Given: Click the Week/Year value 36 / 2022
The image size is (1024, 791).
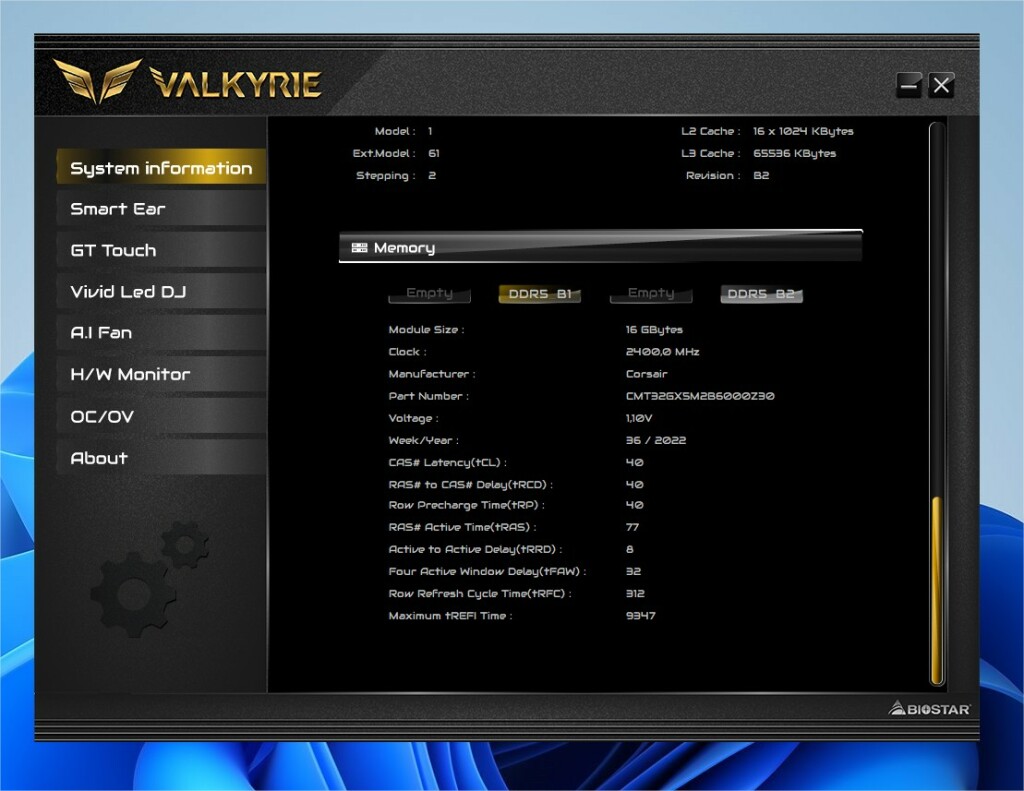Looking at the screenshot, I should point(656,440).
